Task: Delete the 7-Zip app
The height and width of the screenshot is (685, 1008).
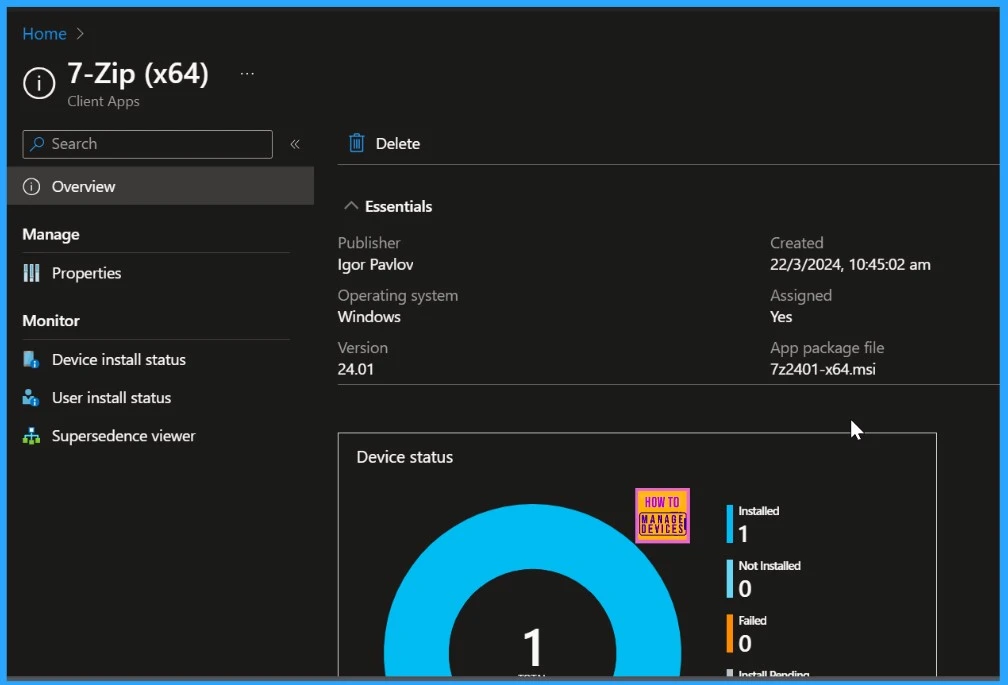Action: (x=384, y=143)
